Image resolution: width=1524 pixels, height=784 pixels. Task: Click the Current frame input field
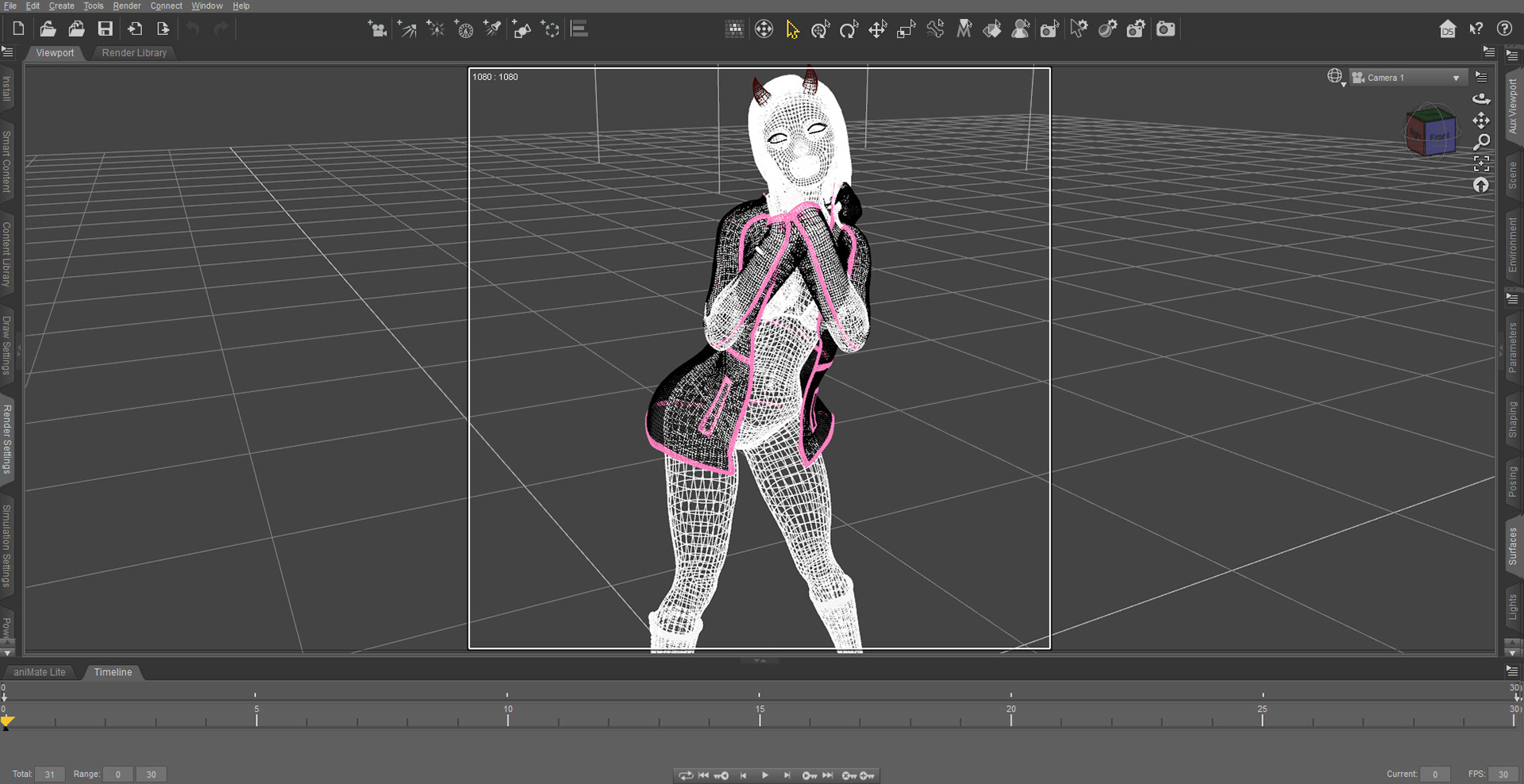click(1435, 774)
